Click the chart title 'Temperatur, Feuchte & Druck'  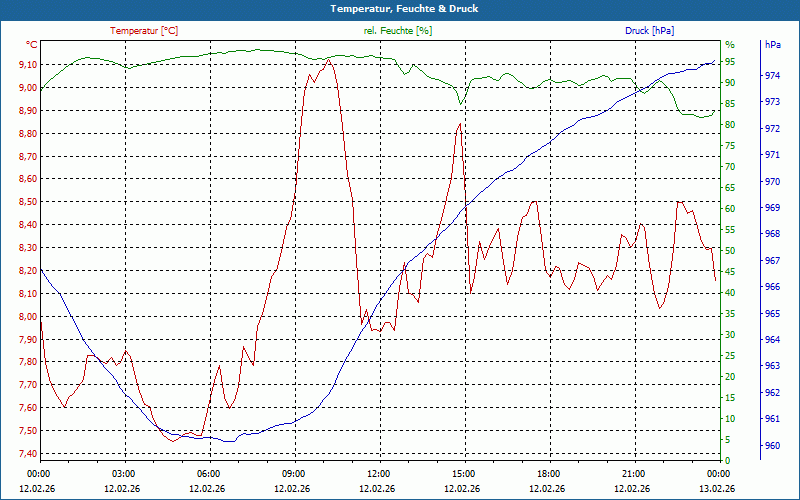404,9
